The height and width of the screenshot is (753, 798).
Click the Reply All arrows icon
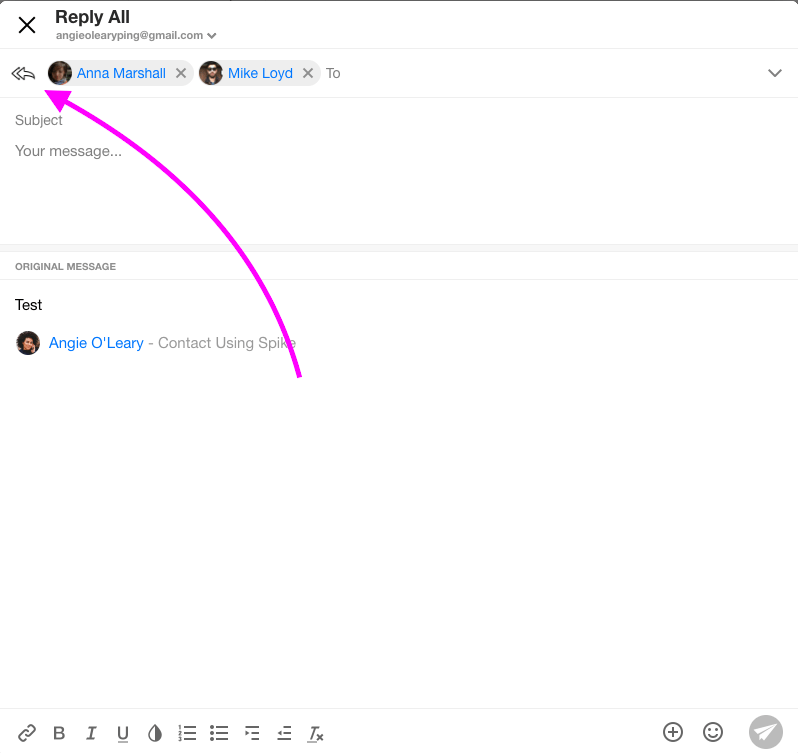[x=23, y=74]
